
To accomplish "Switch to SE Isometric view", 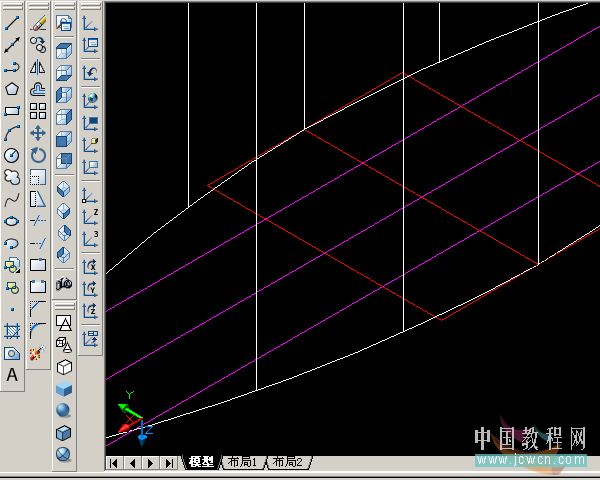I will pyautogui.click(x=64, y=211).
